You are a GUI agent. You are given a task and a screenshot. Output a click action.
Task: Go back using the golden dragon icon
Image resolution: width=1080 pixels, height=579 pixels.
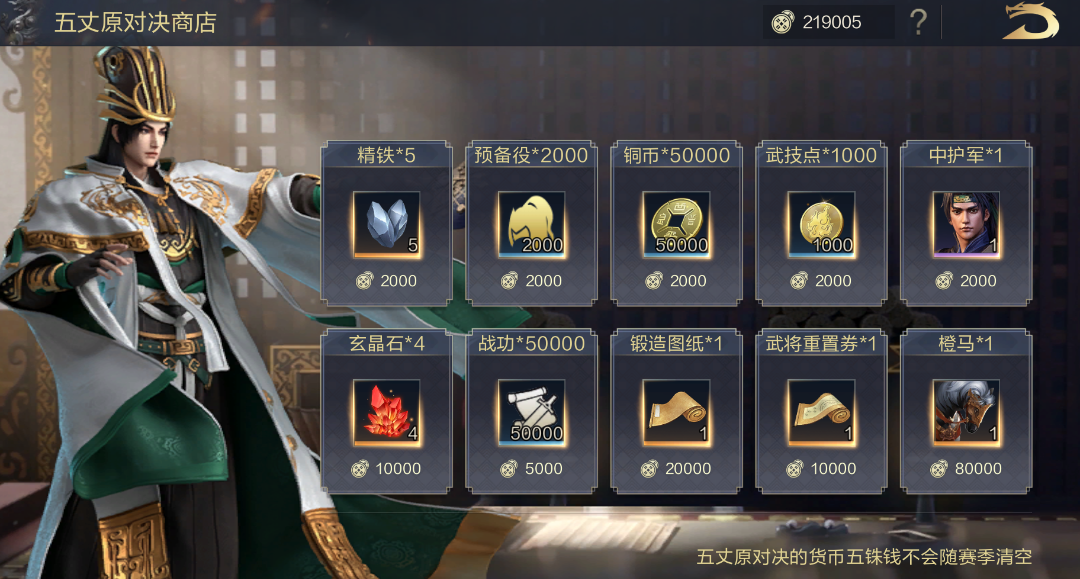pyautogui.click(x=1030, y=22)
